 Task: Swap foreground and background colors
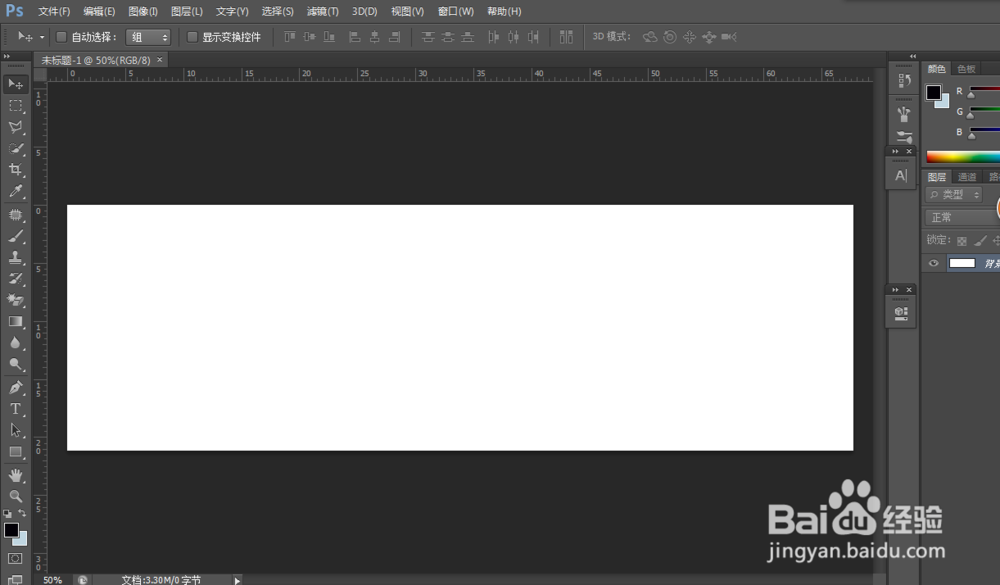point(22,513)
